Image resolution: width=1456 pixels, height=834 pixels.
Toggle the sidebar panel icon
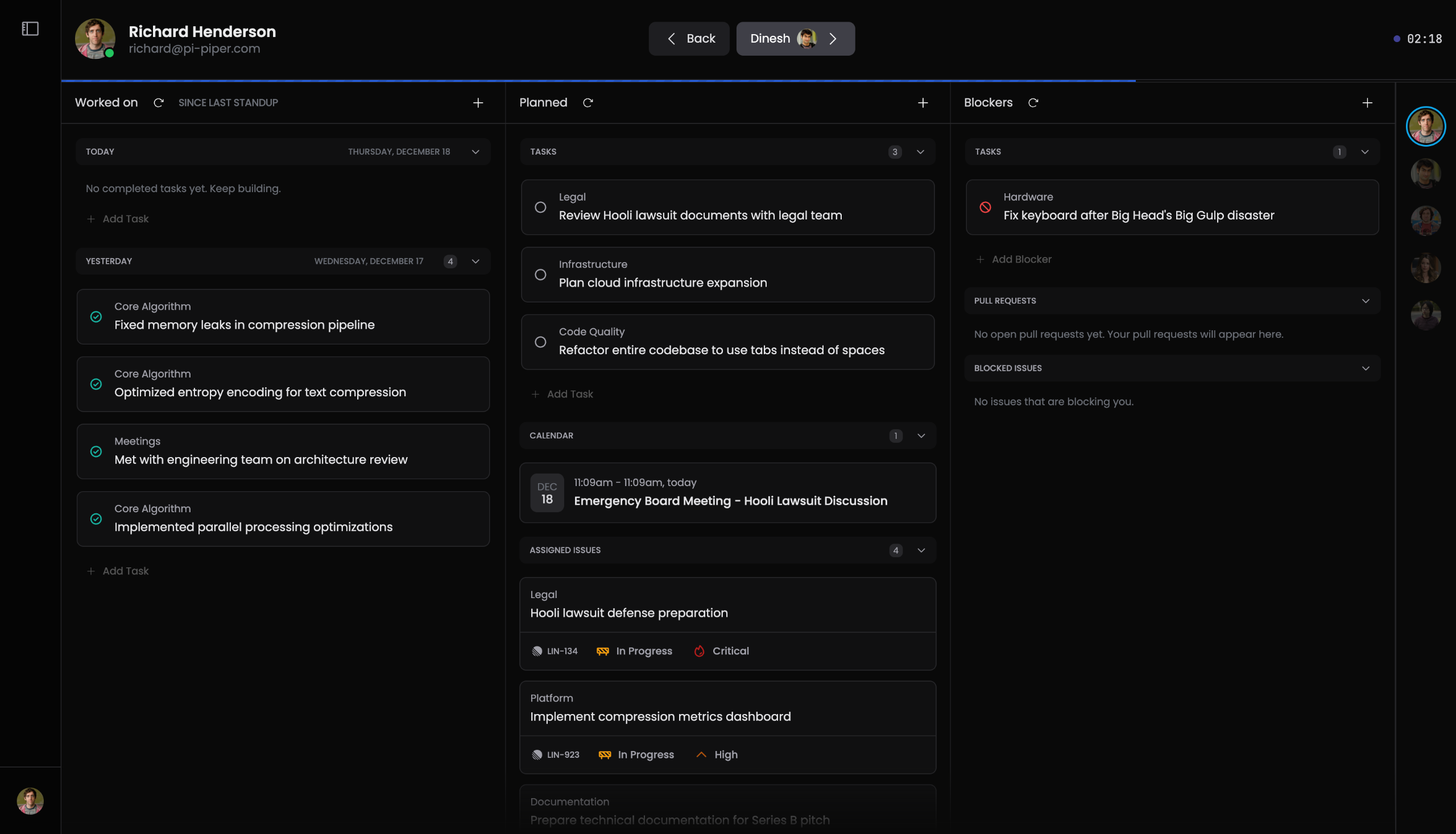click(30, 28)
